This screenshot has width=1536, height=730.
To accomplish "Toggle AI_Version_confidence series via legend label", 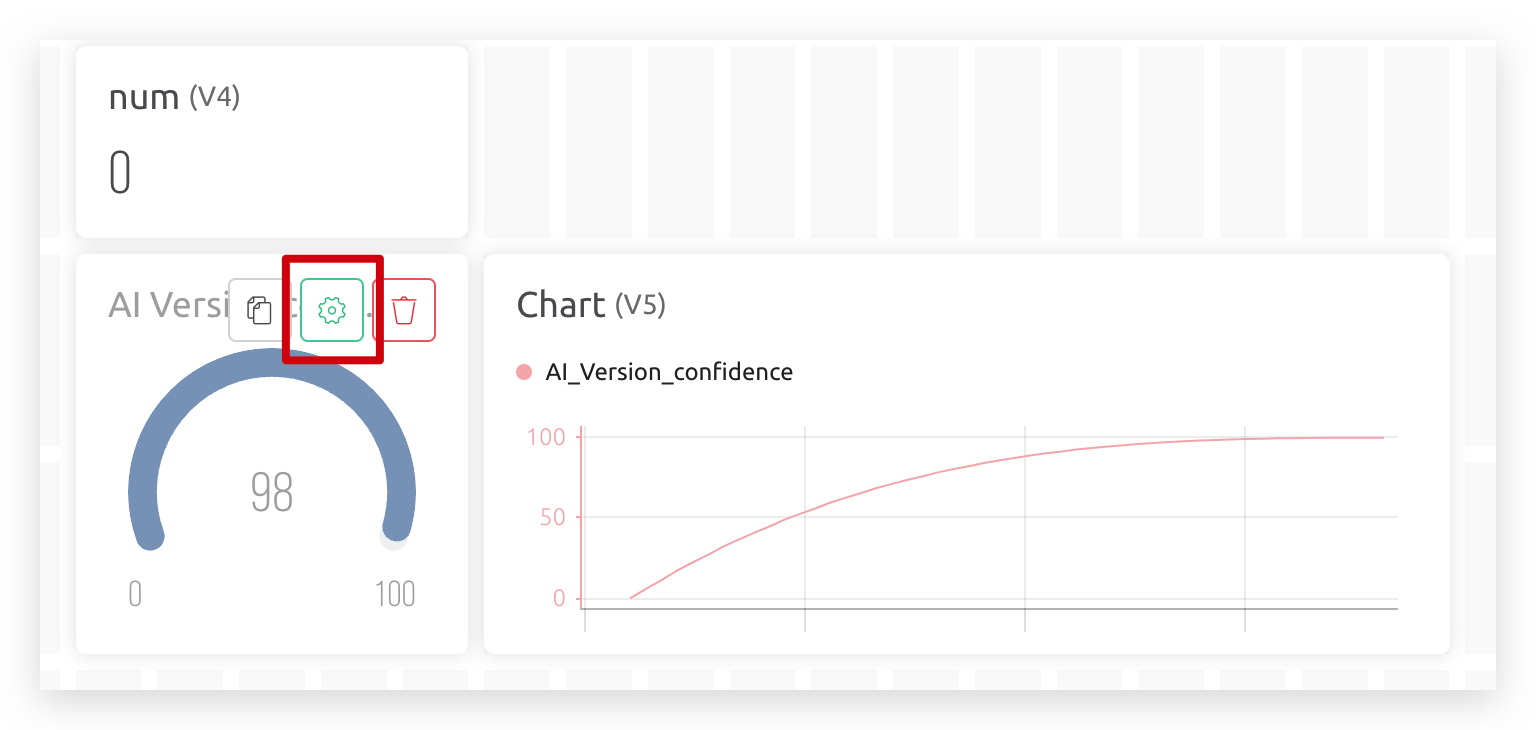I will (669, 373).
